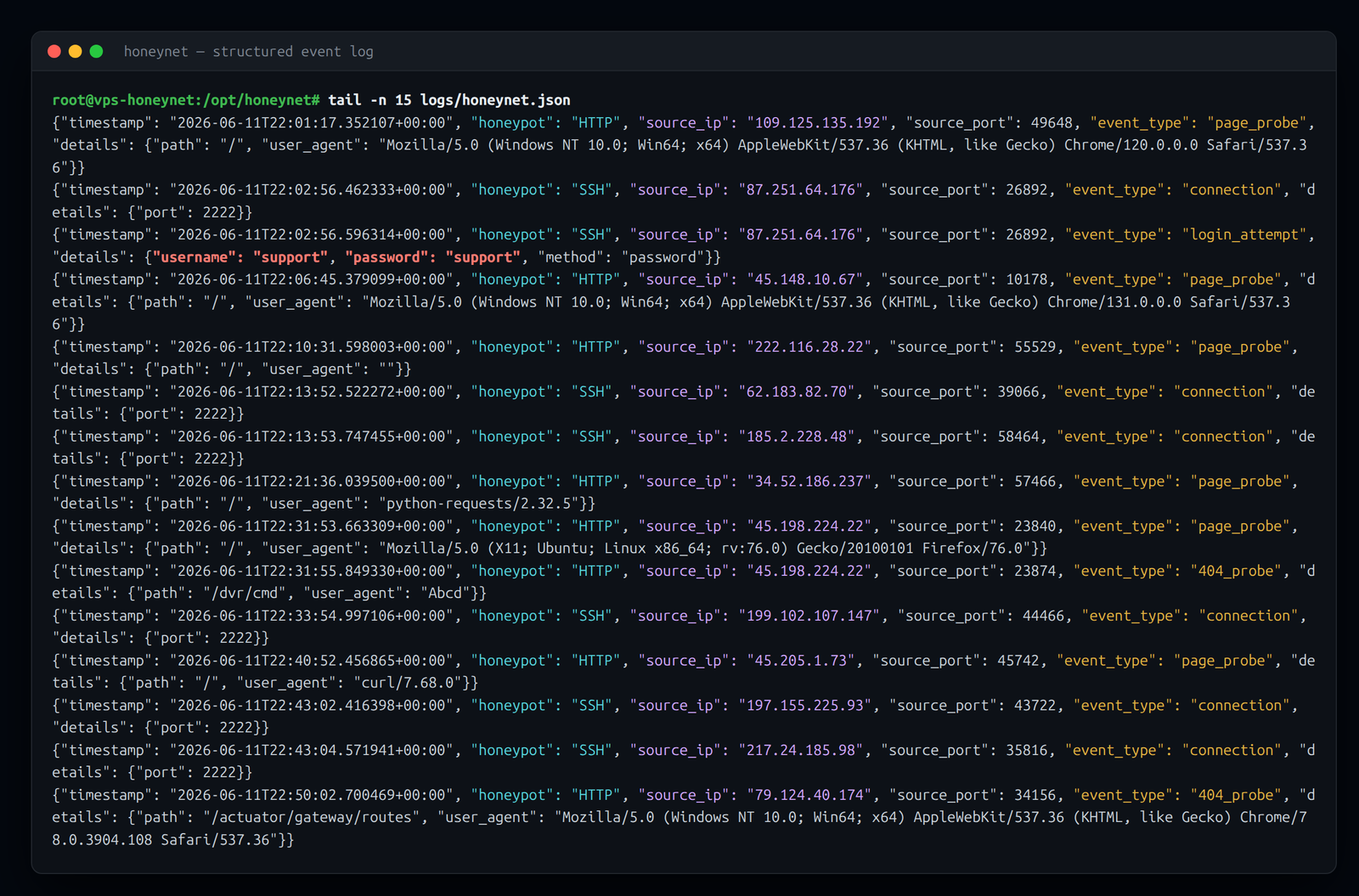Viewport: 1359px width, 896px height.
Task: Click the "/actuator/gateway/routes" path value
Action: click(x=312, y=818)
